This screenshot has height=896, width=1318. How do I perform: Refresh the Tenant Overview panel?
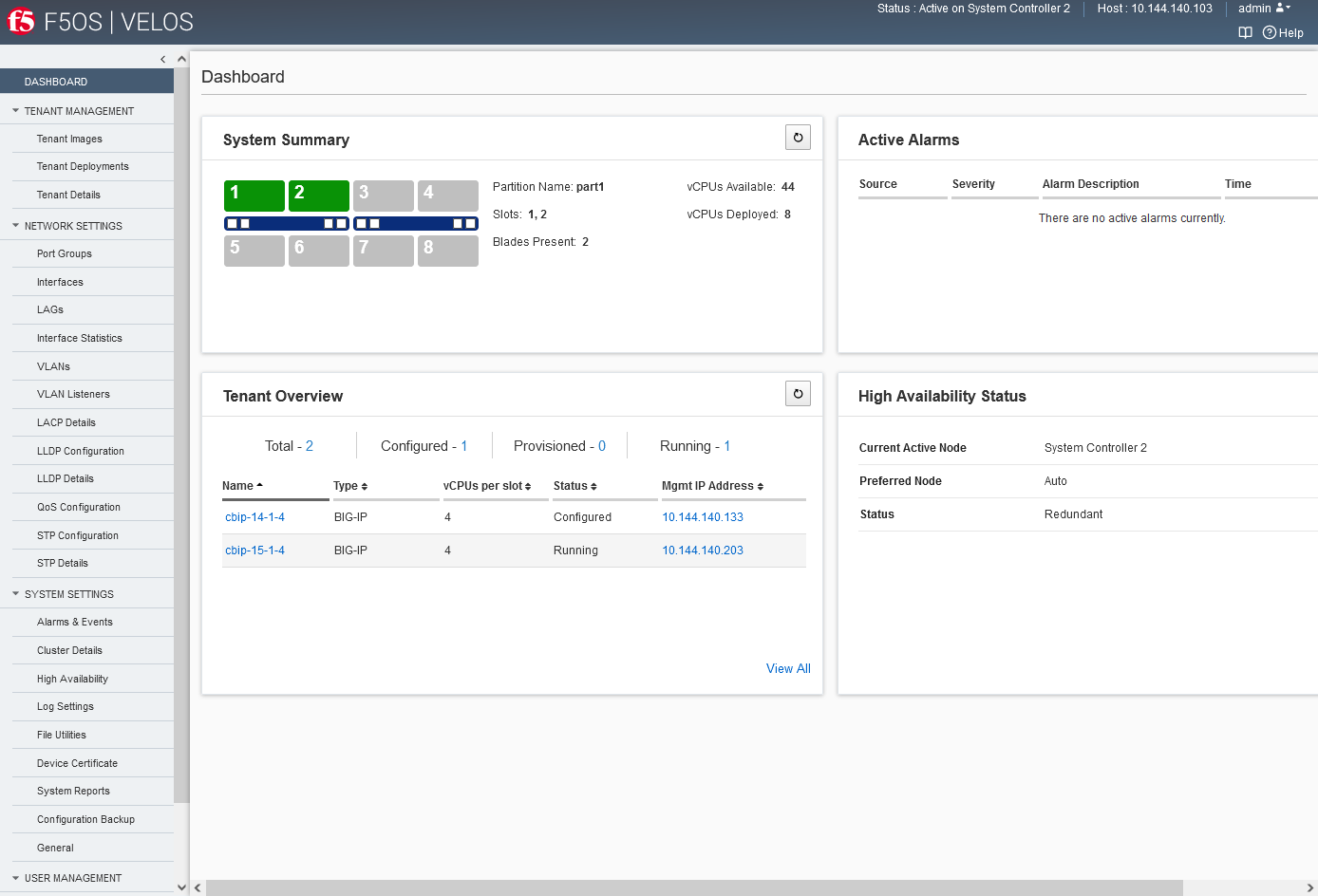(798, 394)
